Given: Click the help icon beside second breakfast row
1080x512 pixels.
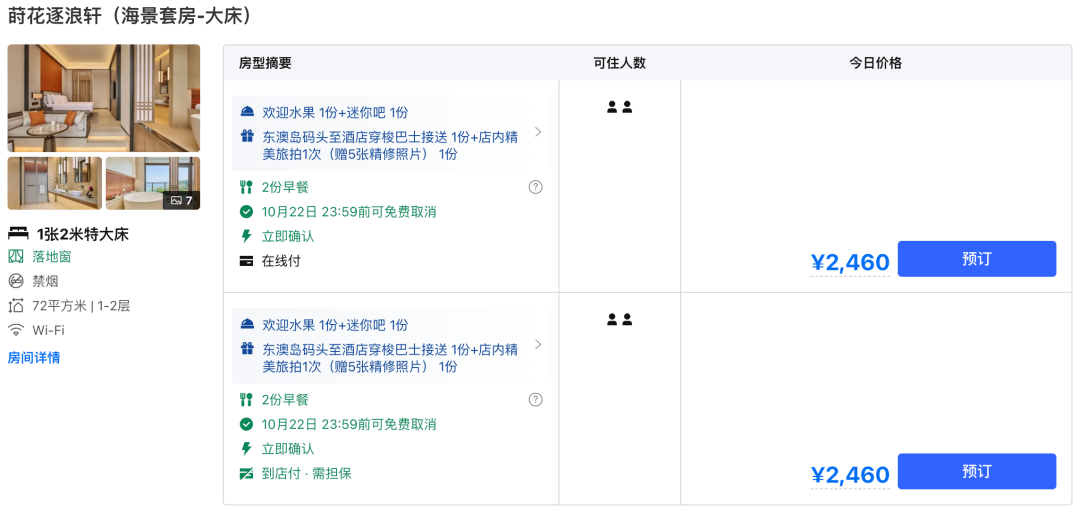Looking at the screenshot, I should coord(536,400).
